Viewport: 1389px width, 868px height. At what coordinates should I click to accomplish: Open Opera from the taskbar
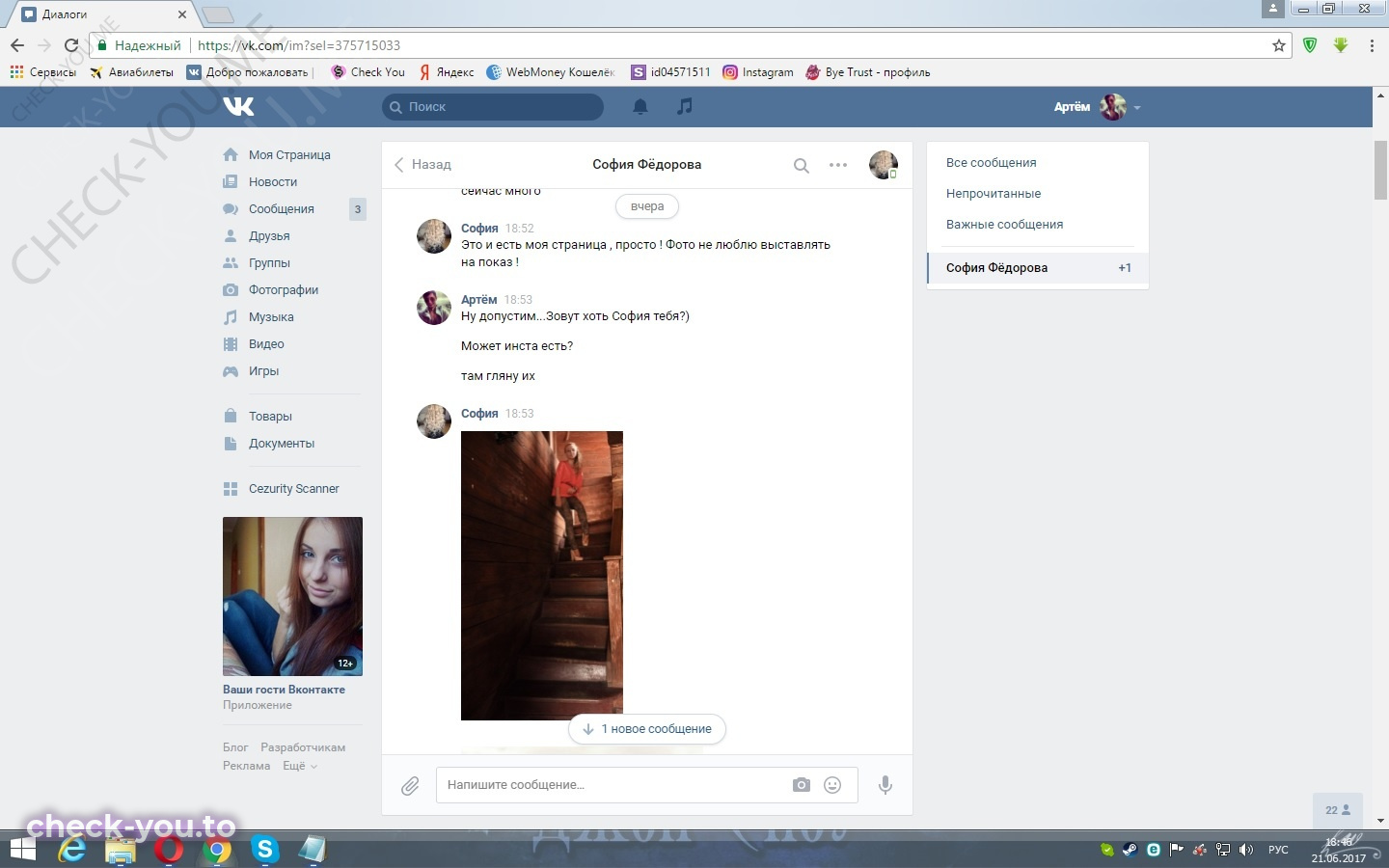(169, 850)
